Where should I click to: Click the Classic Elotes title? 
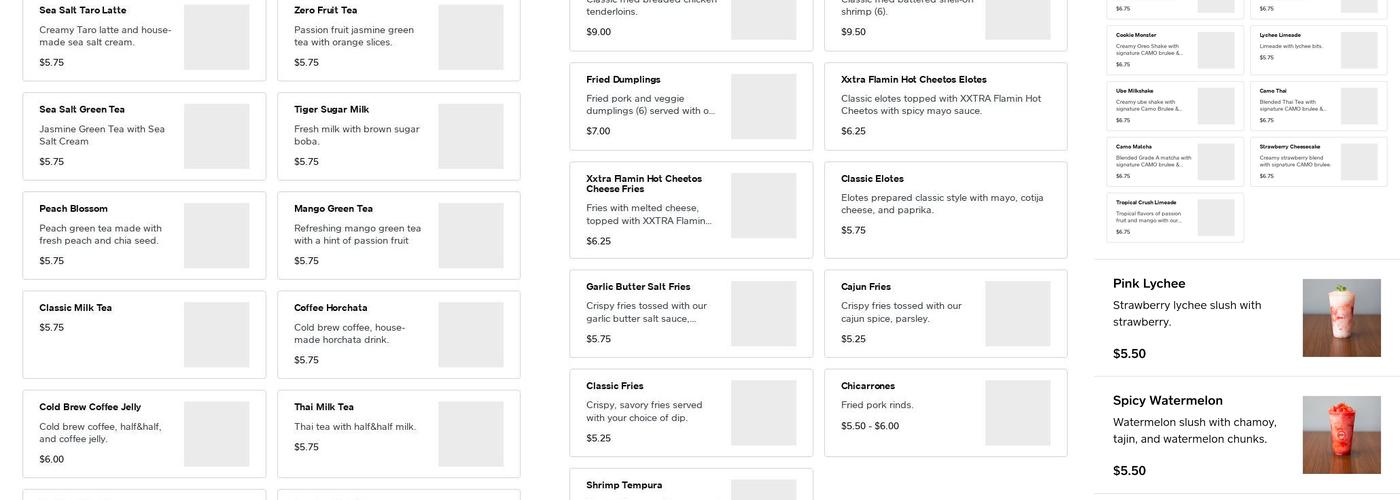(872, 179)
